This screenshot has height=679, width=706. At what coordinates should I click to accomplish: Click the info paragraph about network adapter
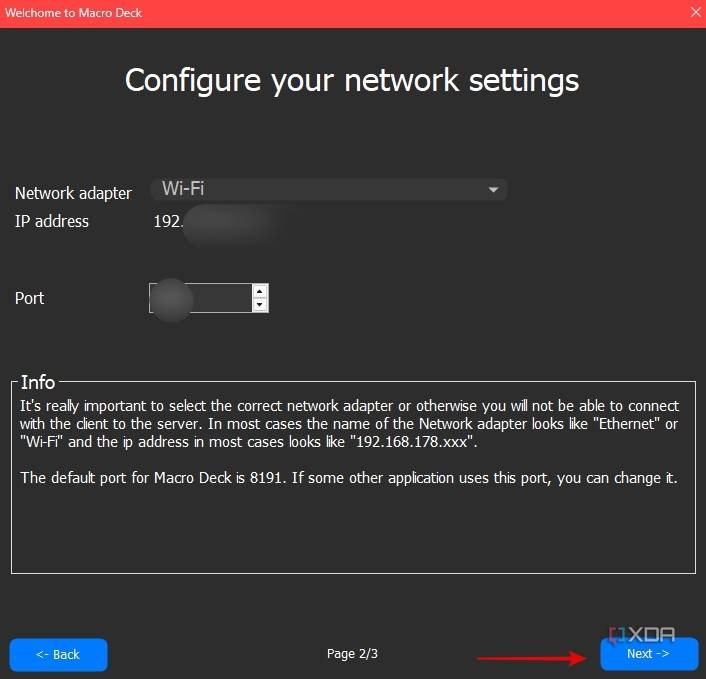[350, 424]
